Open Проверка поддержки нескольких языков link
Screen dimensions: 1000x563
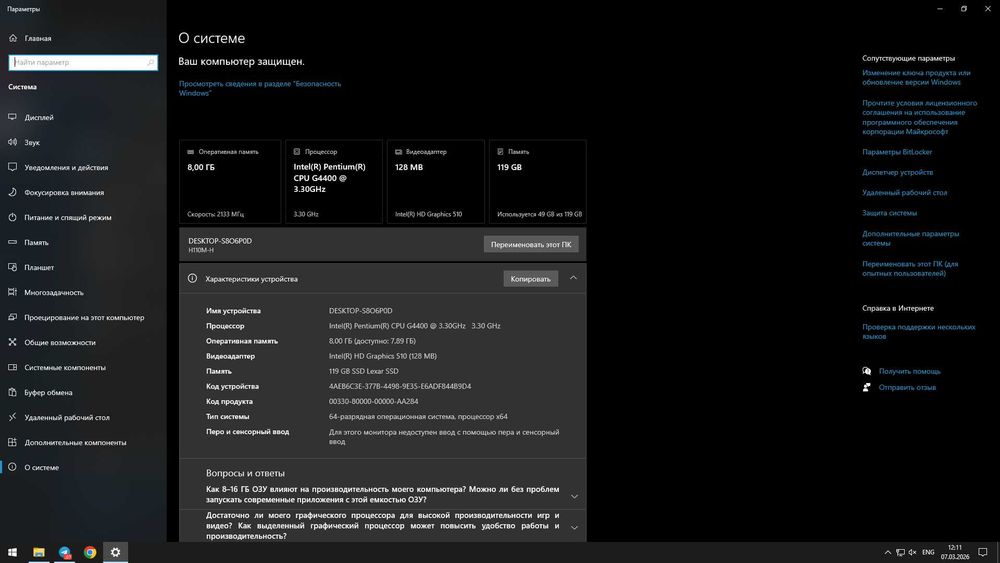(x=918, y=332)
